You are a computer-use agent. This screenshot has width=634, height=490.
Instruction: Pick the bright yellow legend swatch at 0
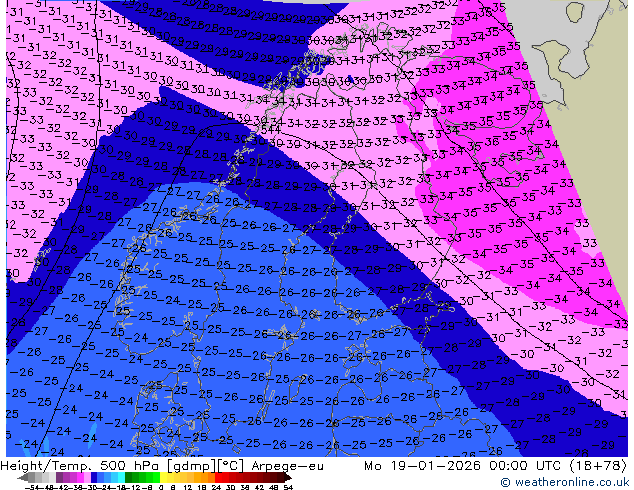(x=163, y=477)
